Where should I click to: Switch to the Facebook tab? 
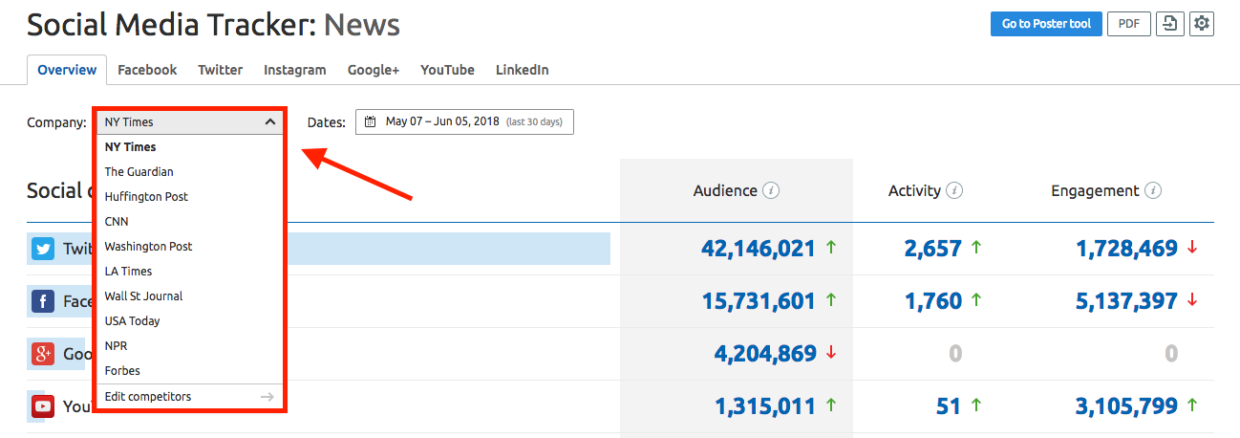[x=147, y=70]
